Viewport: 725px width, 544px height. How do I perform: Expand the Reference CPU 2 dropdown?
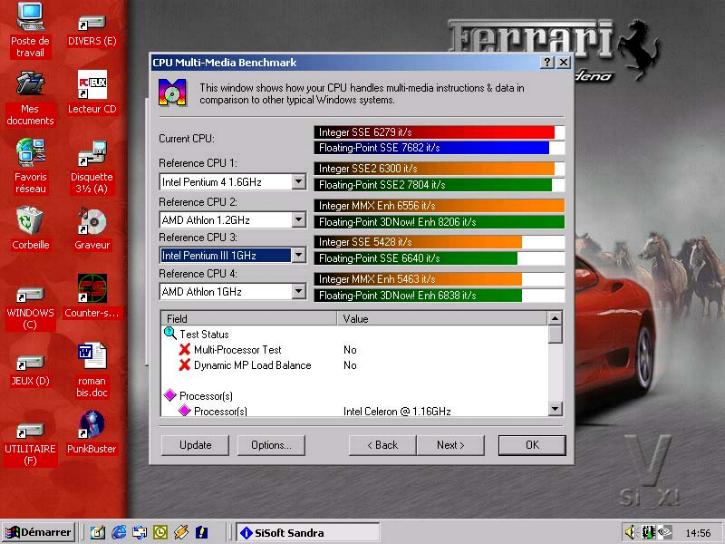coord(298,219)
